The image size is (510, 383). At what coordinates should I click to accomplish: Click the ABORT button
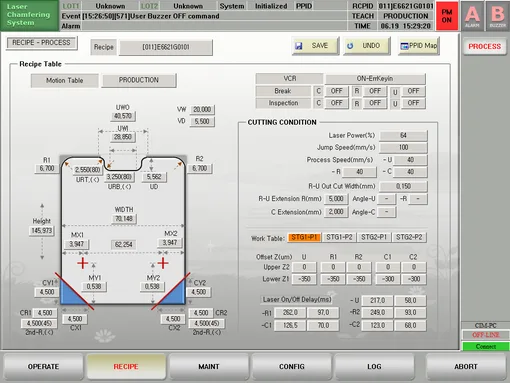click(x=466, y=367)
